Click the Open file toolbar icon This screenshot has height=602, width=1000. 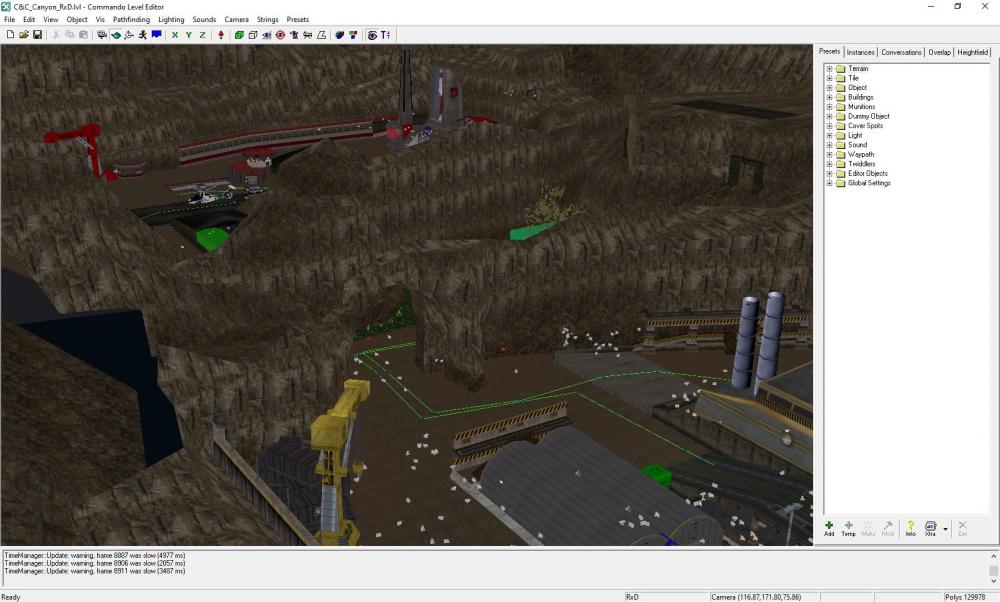point(23,35)
